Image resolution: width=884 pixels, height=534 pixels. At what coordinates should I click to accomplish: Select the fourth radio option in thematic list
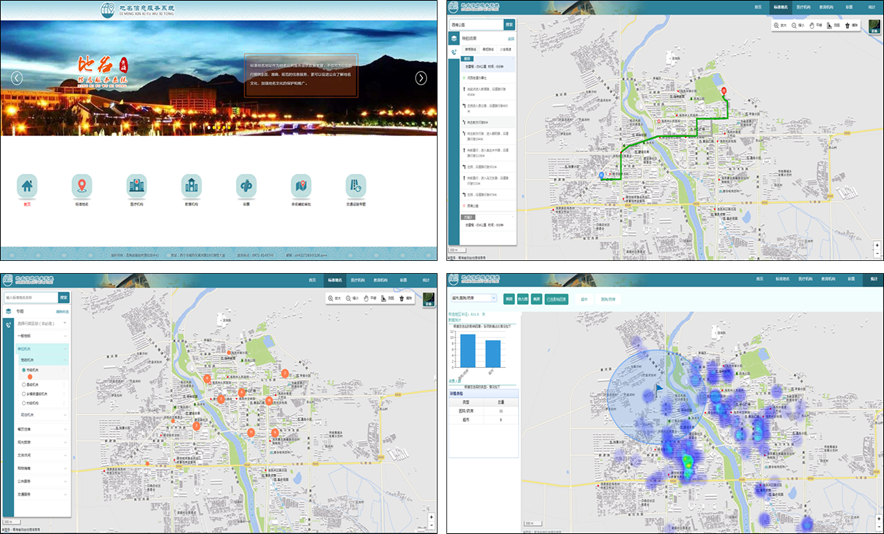(24, 403)
